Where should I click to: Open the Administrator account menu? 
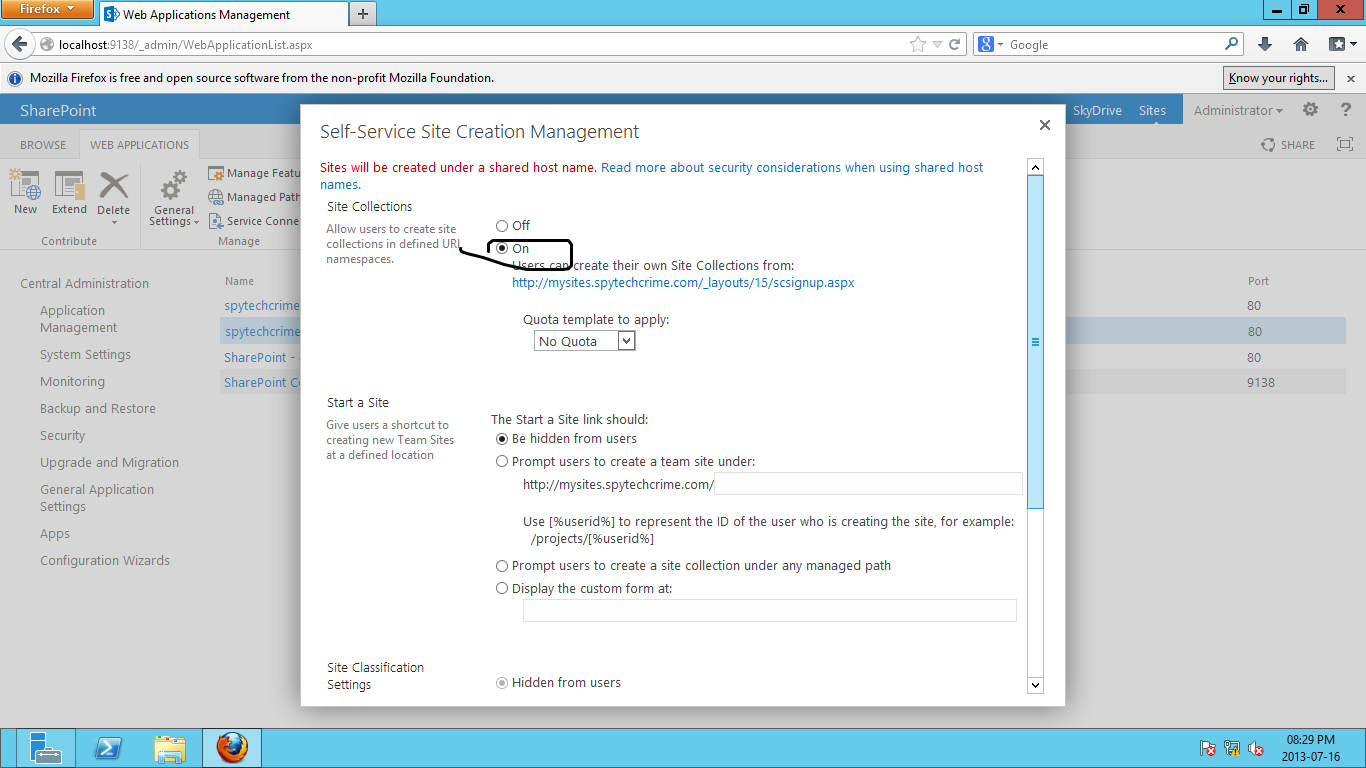coord(1238,110)
